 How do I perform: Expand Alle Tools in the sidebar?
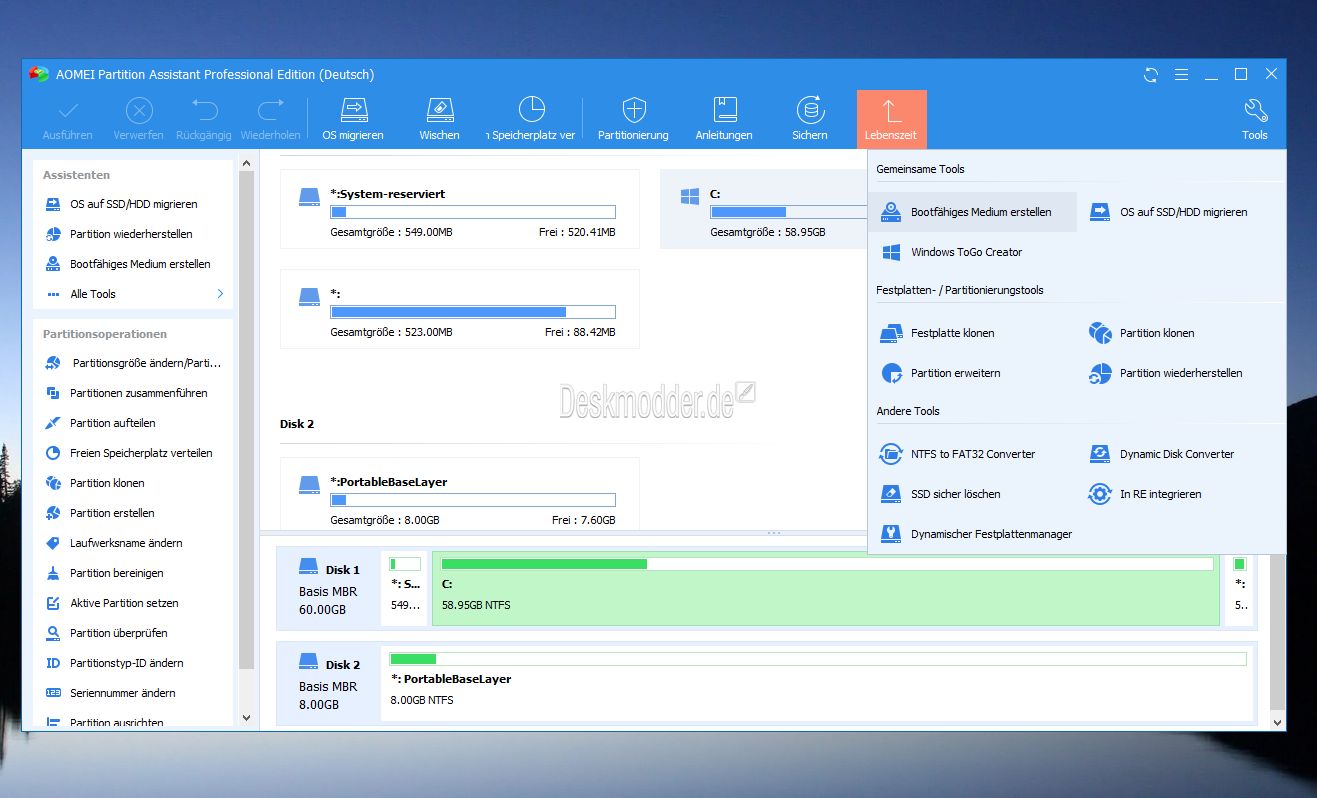[x=133, y=294]
